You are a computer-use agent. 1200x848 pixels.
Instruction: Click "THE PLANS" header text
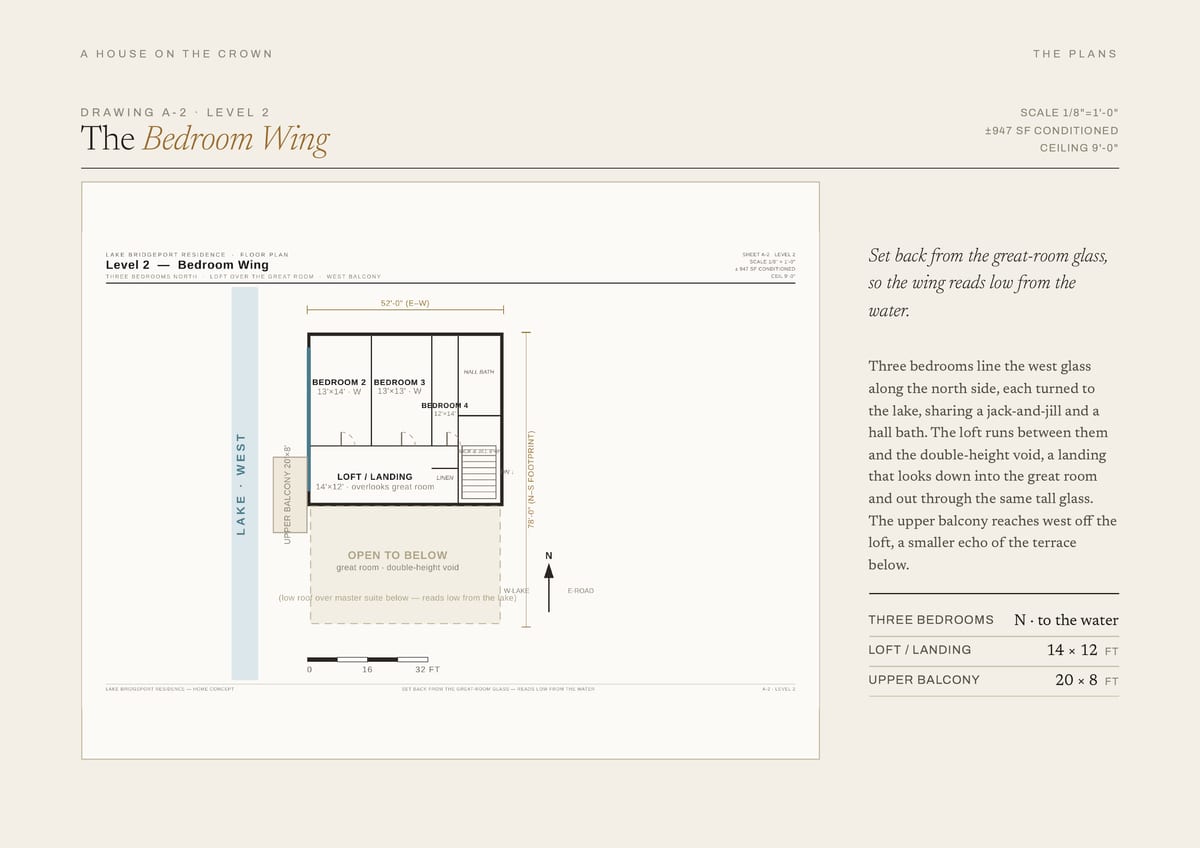coord(1075,54)
